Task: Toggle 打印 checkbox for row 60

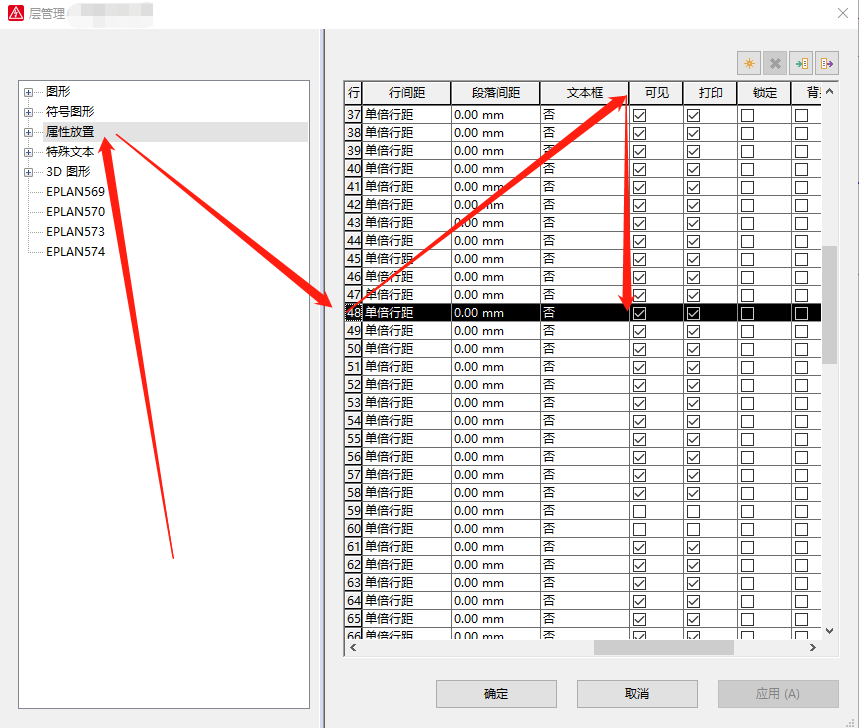Action: (x=694, y=529)
